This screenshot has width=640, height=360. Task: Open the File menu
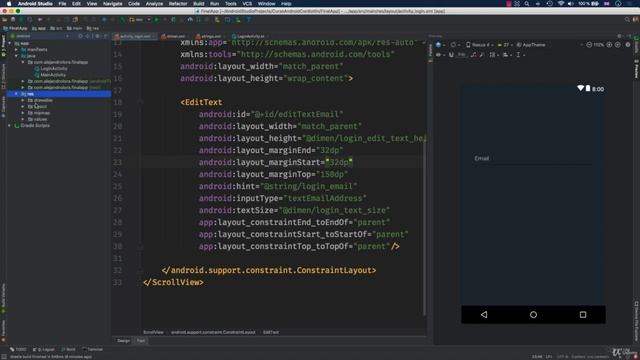62,4
